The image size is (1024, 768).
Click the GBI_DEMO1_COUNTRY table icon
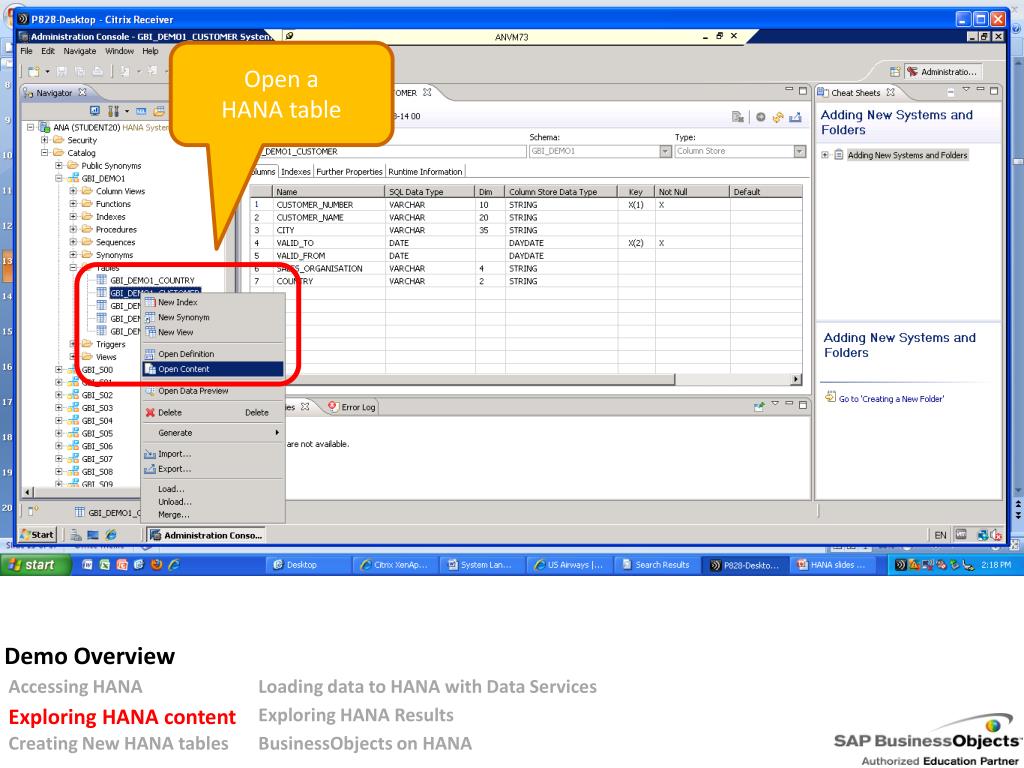tap(102, 280)
